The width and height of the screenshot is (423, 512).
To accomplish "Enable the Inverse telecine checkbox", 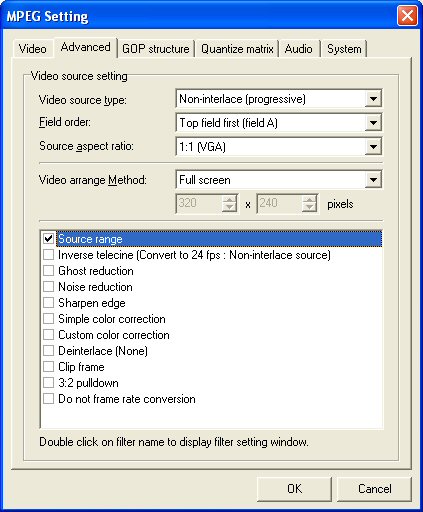I will (49, 255).
